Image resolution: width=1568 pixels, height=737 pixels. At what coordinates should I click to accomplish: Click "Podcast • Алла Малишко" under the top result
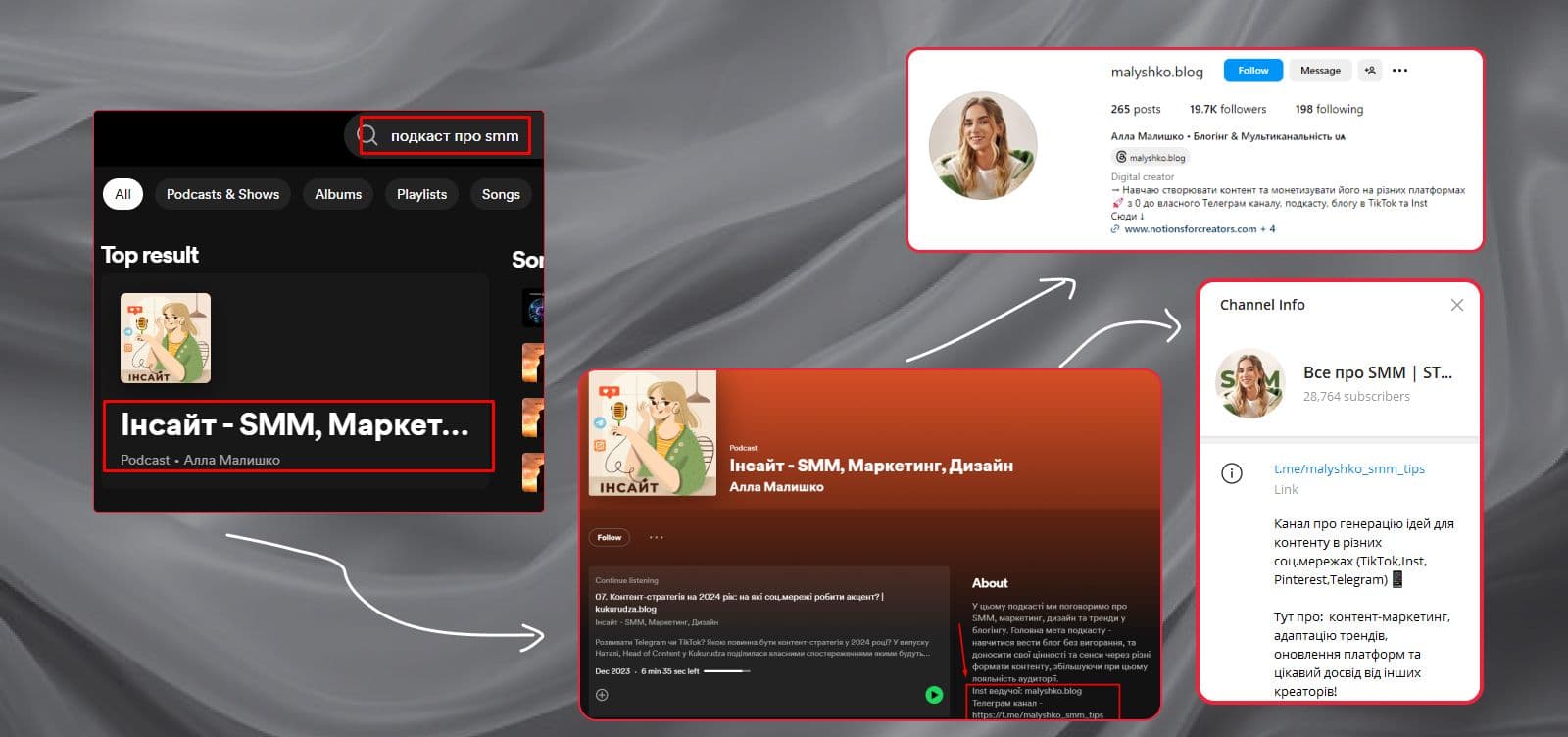(200, 460)
